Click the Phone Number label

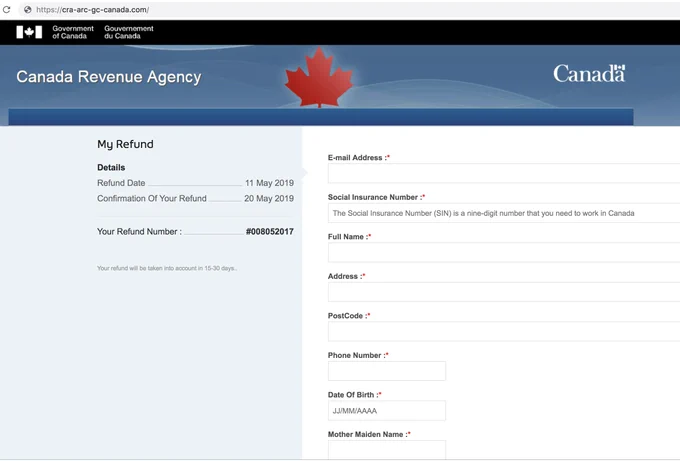pos(358,355)
